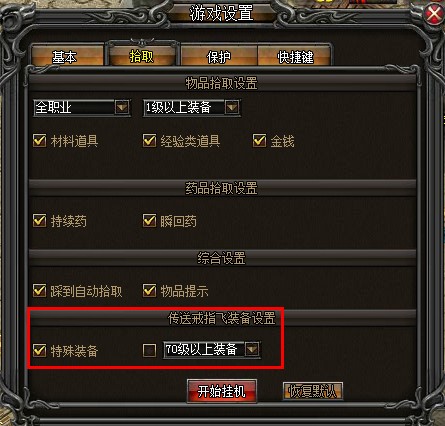
Task: Select the 拾取 tab
Action: pyautogui.click(x=142, y=55)
